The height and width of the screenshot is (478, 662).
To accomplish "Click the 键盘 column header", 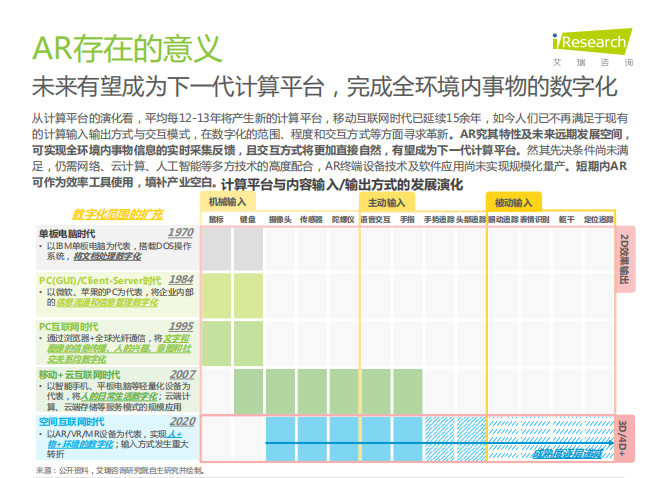I will [248, 220].
